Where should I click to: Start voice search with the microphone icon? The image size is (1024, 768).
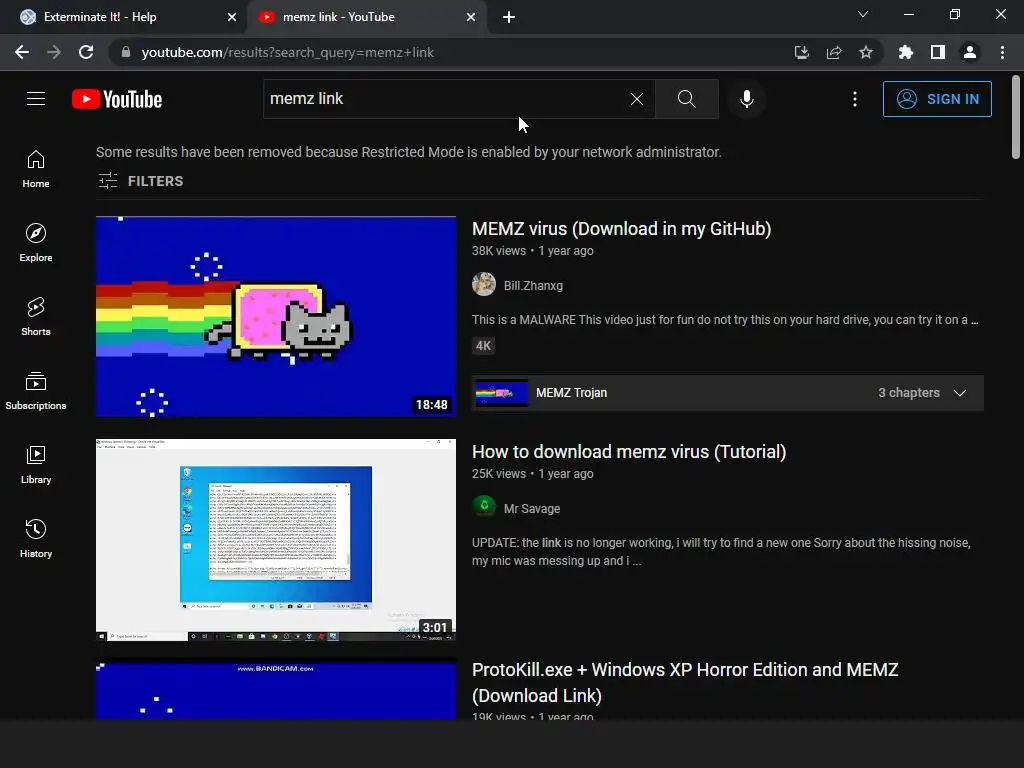click(747, 99)
